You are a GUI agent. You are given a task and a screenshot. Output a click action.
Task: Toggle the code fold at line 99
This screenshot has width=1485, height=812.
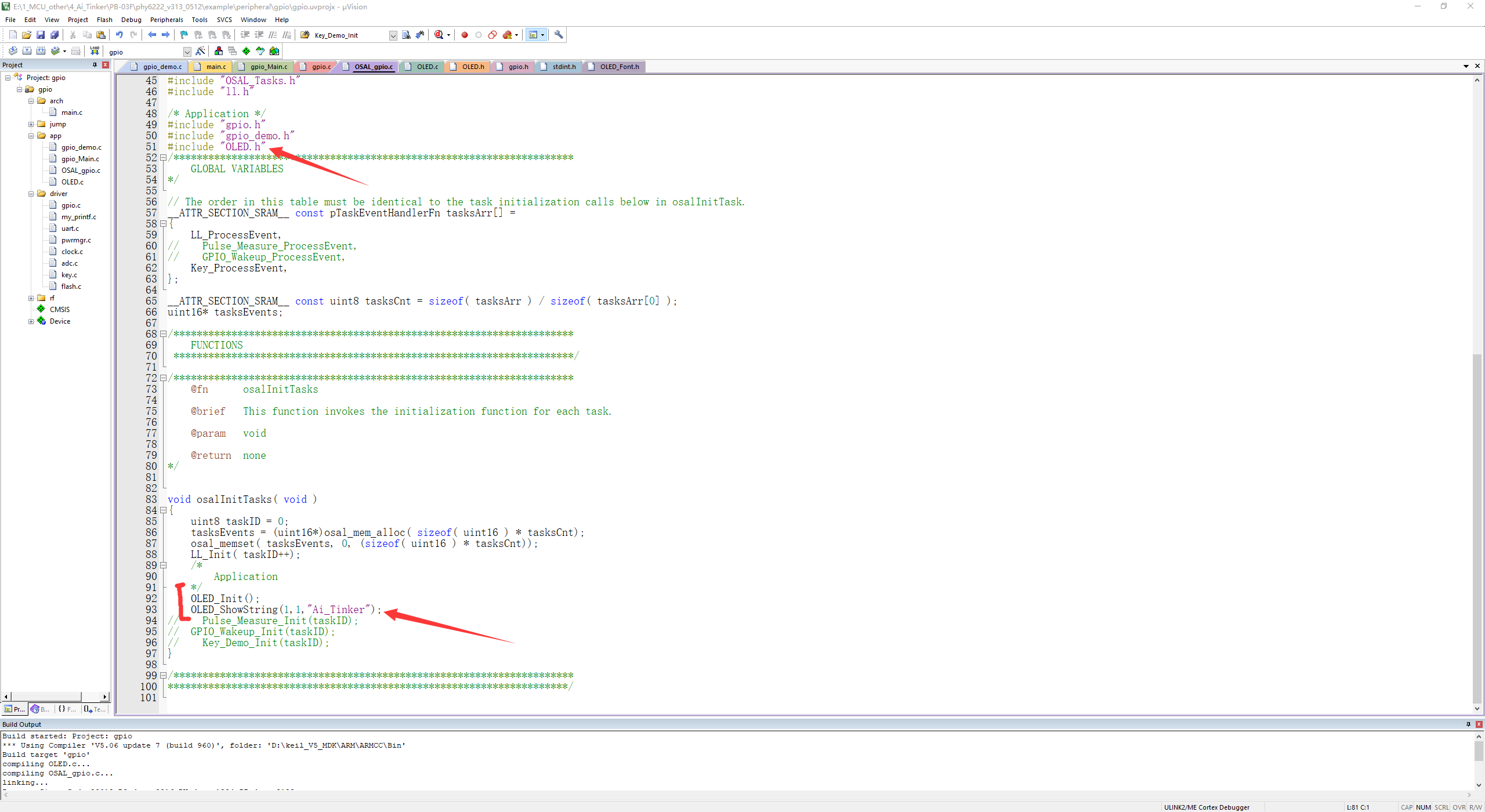coord(163,676)
